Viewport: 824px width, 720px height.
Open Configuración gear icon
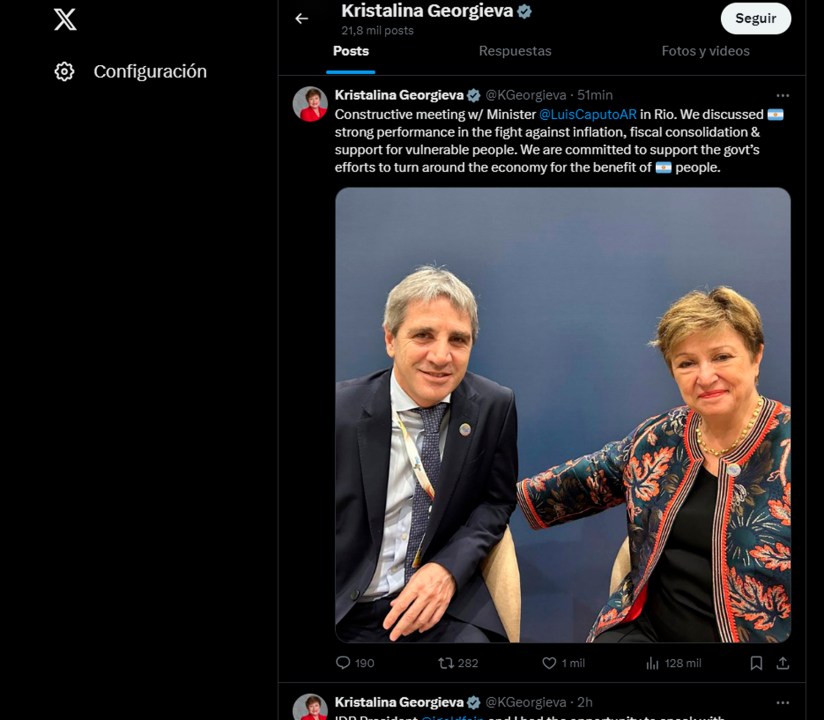tap(64, 71)
